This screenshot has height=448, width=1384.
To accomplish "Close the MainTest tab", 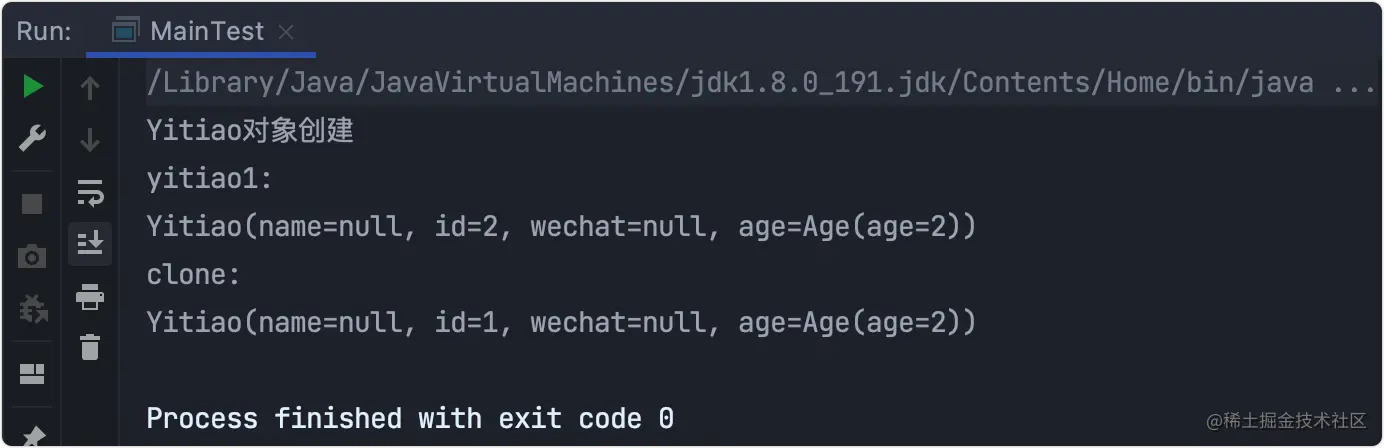I will click(x=286, y=32).
